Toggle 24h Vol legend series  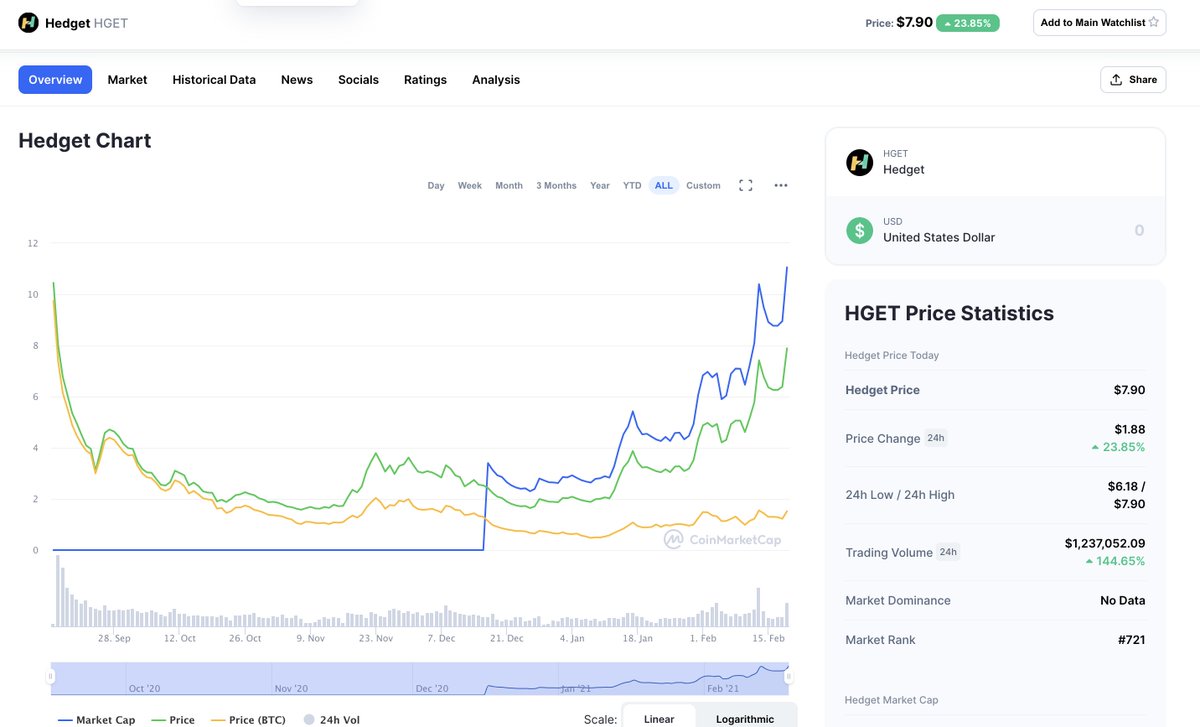point(331,720)
